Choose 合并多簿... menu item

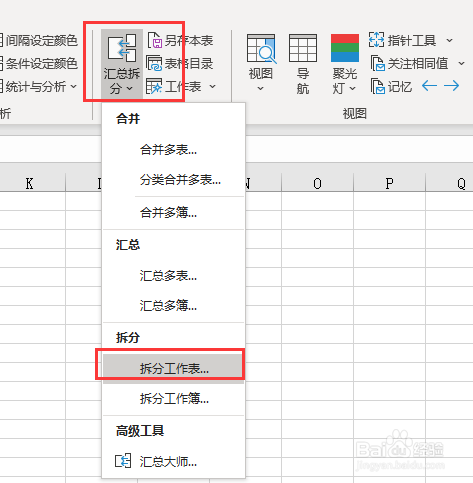point(173,212)
